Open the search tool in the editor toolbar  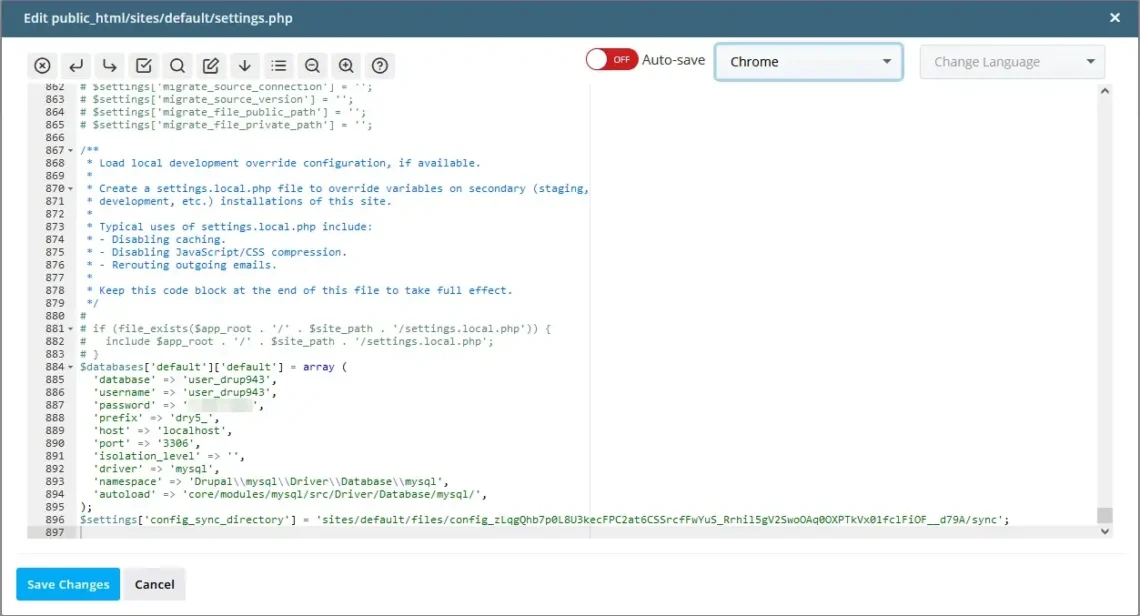pos(178,65)
